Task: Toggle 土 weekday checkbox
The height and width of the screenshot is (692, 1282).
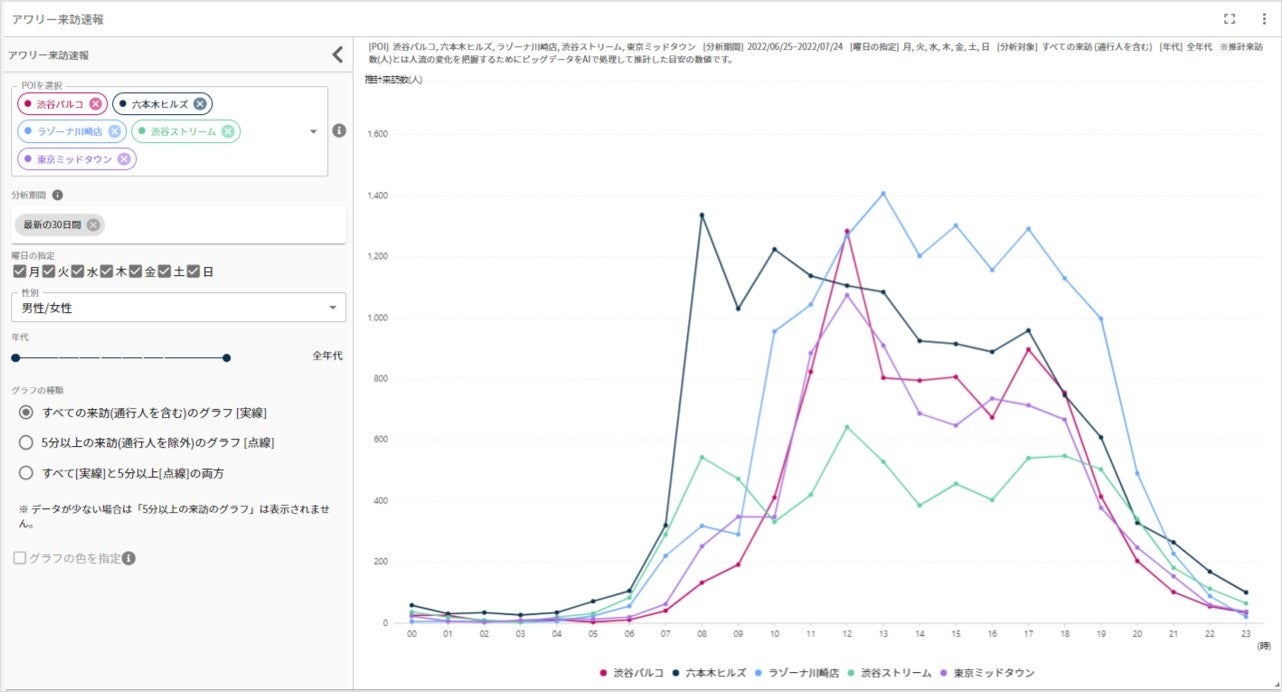Action: tap(165, 271)
